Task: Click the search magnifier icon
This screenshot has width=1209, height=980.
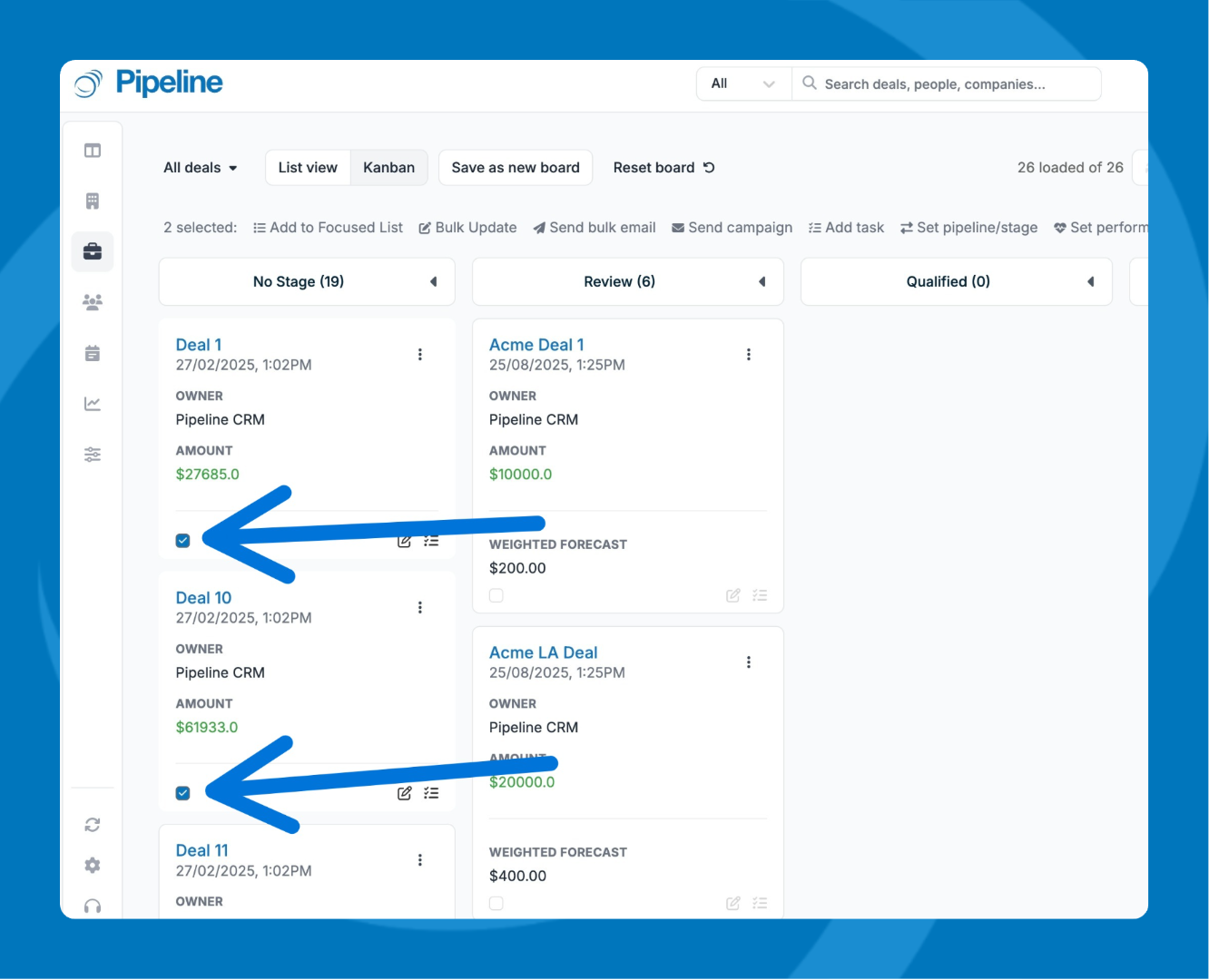Action: point(809,83)
